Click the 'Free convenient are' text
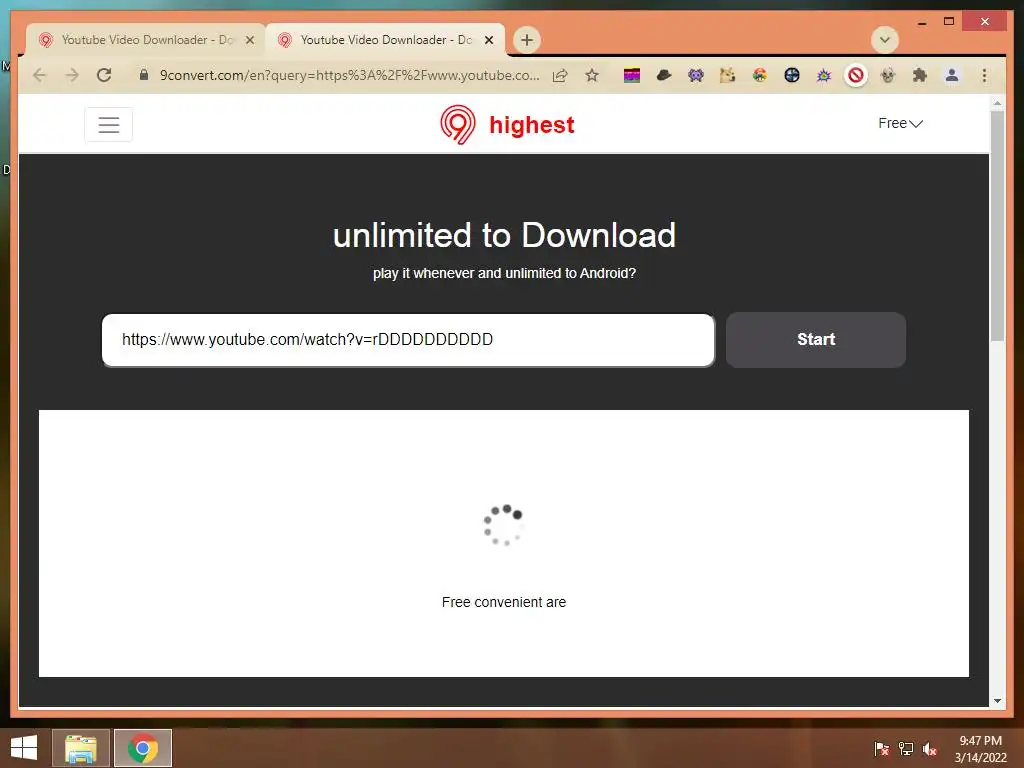This screenshot has height=768, width=1024. 504,602
